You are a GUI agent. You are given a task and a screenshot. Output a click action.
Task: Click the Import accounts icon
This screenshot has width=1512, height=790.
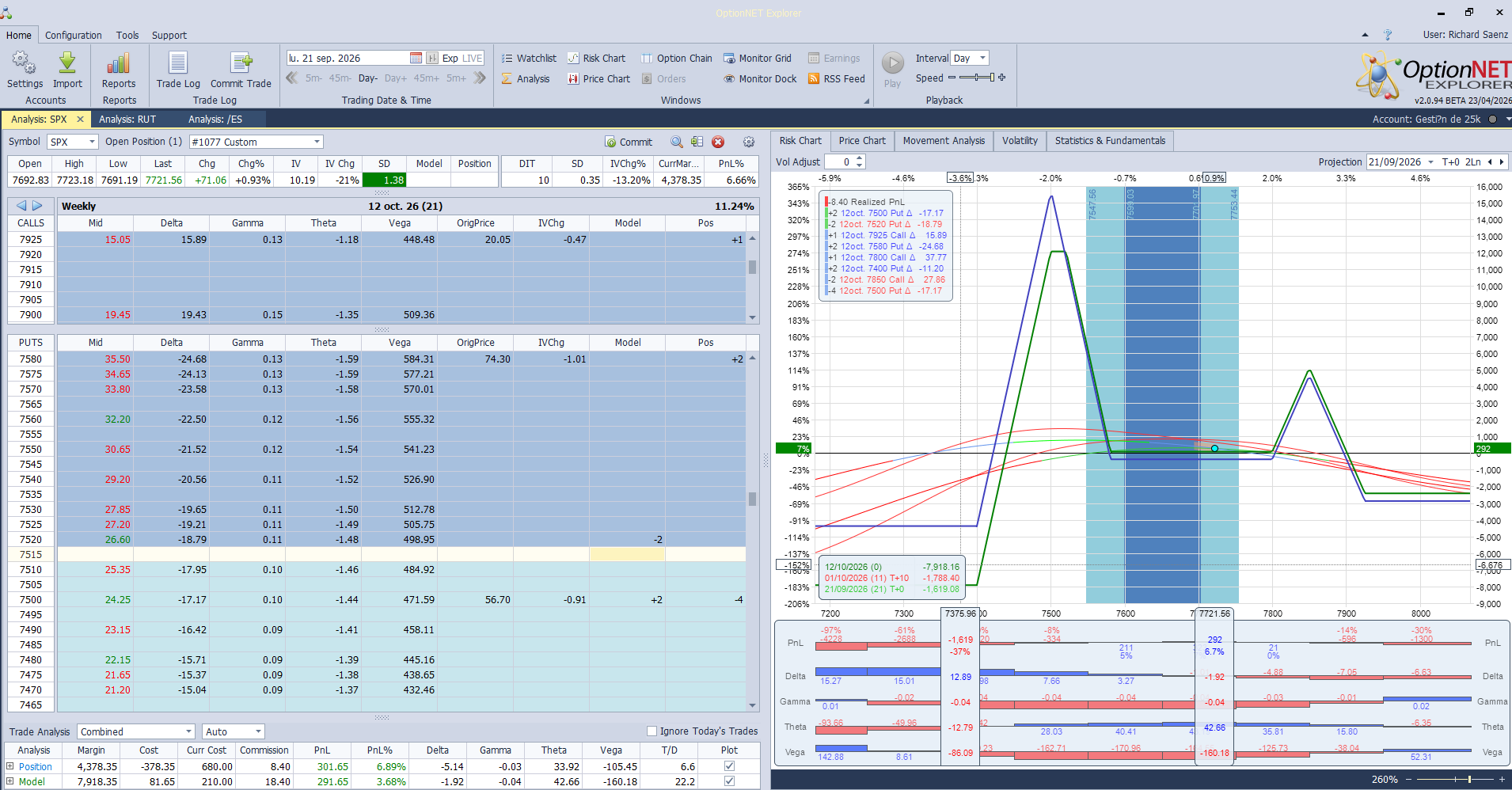click(67, 70)
